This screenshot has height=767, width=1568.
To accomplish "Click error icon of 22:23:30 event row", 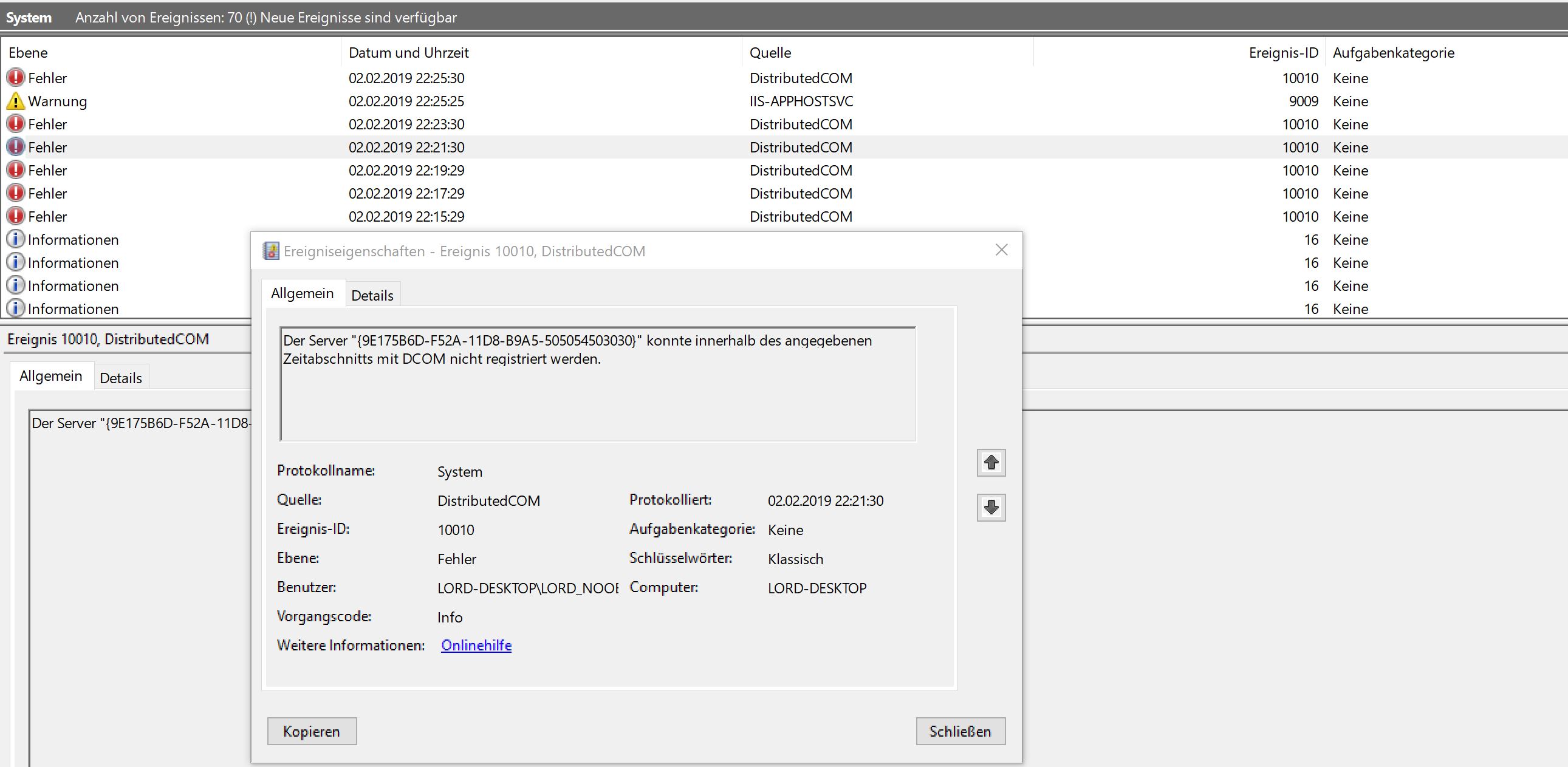I will click(16, 124).
